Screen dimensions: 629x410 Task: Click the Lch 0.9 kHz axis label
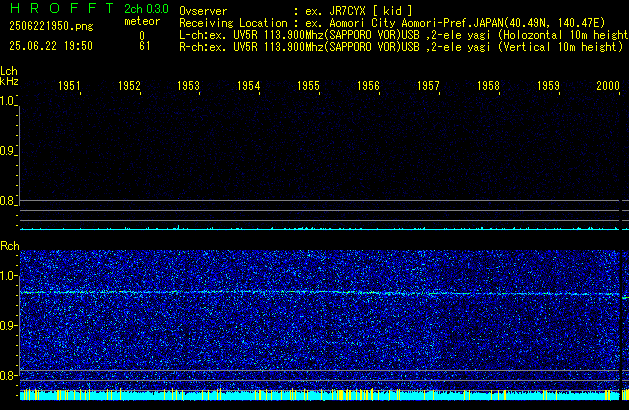pos(7,151)
